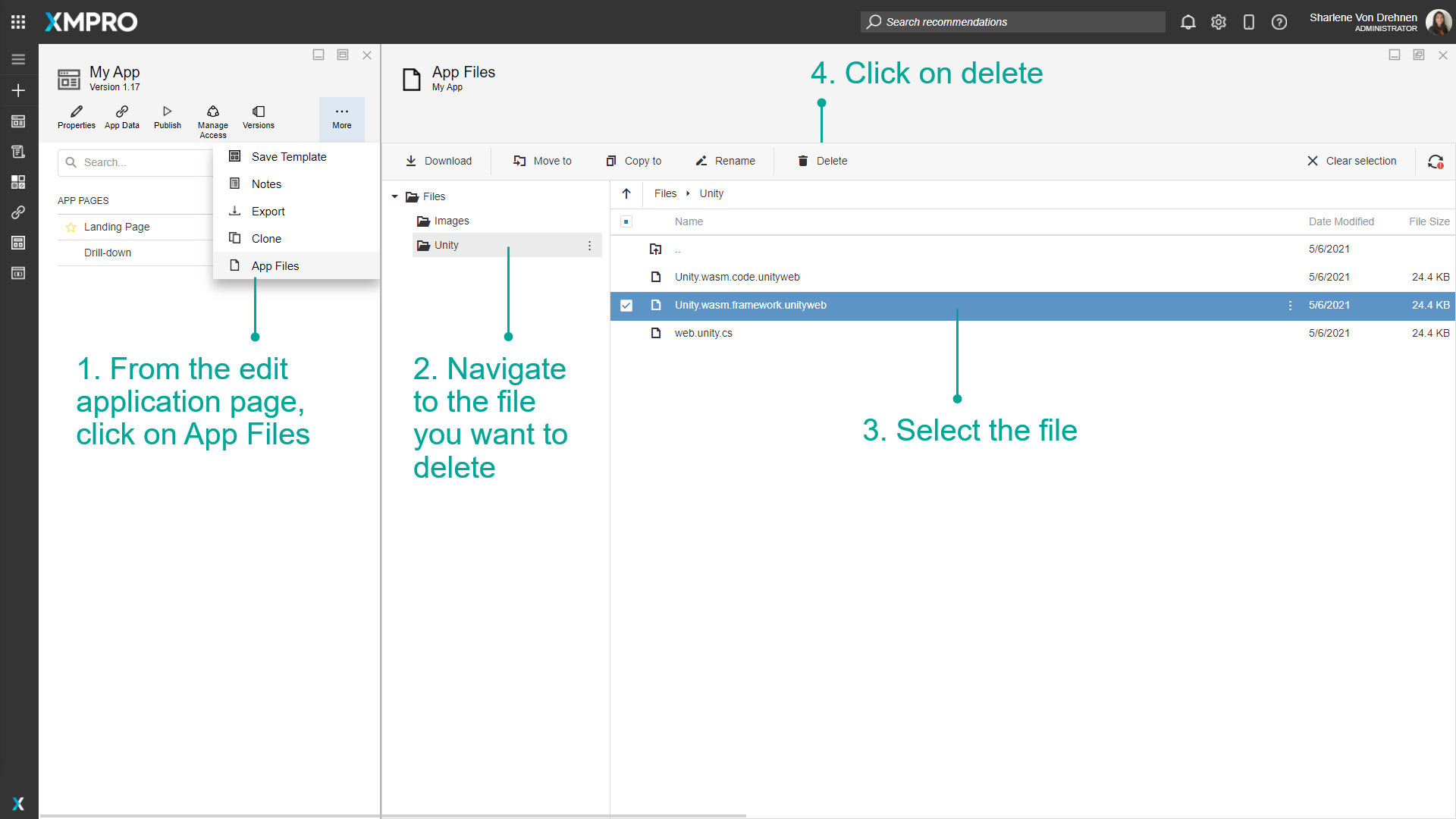Uncheck the Unity.wasm.framework.unityweb row checkbox
Viewport: 1456px width, 819px height.
pos(626,306)
